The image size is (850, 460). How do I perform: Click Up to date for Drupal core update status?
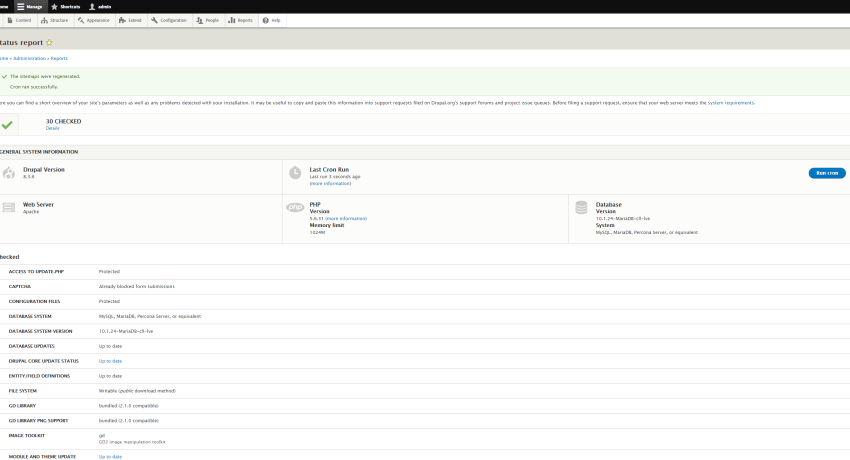point(110,361)
